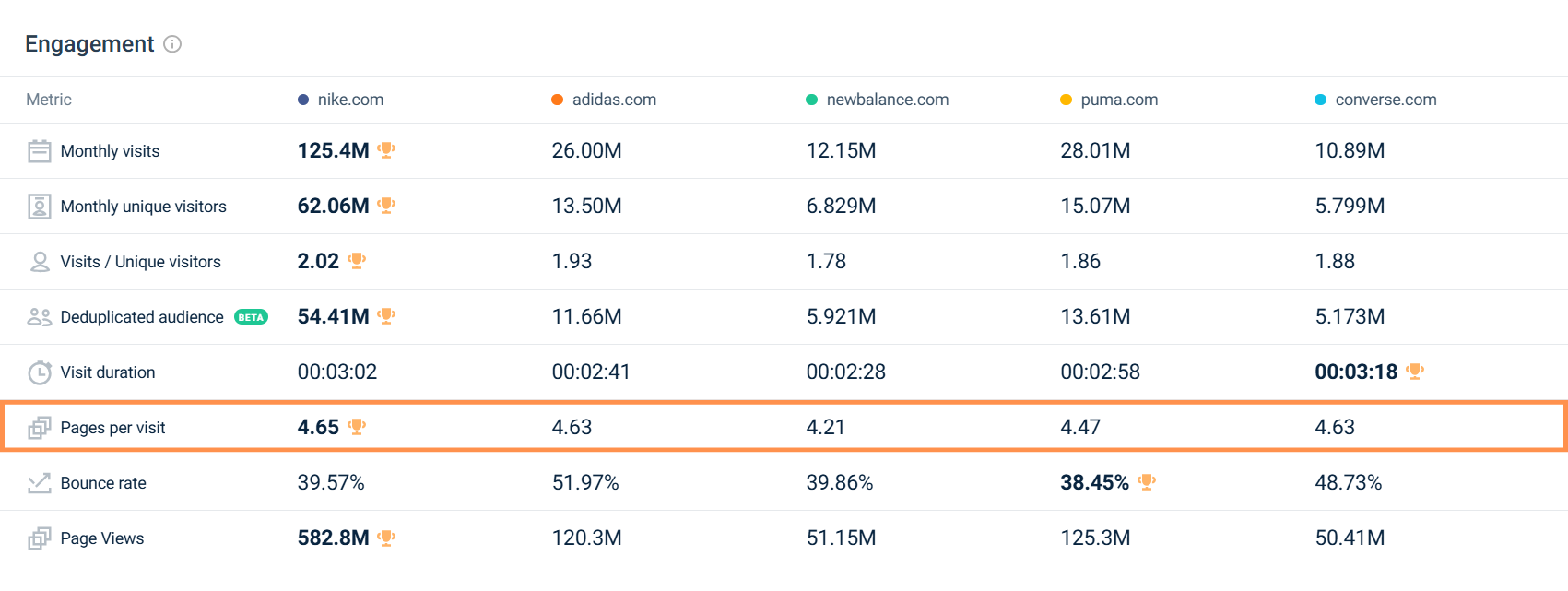This screenshot has height=591, width=1568.
Task: Open the puma.com column header
Action: coord(1119,100)
